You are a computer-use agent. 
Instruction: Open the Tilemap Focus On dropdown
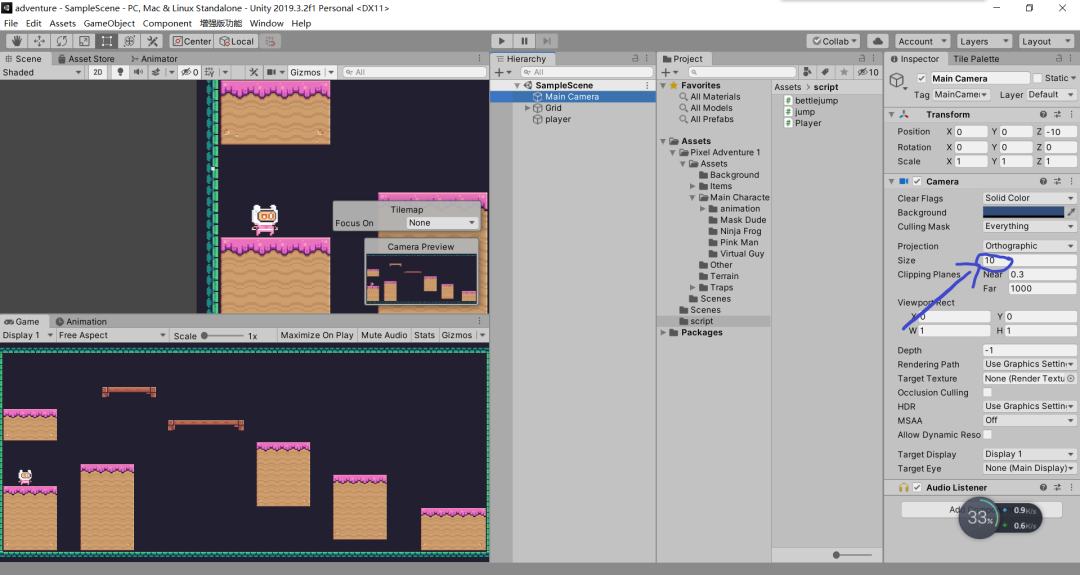(442, 223)
